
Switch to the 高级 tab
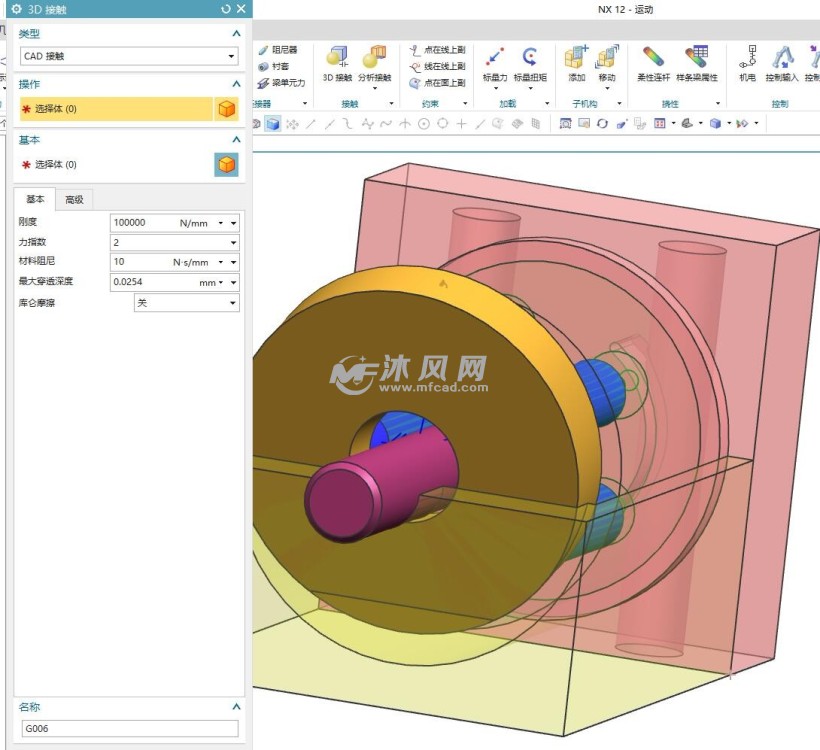[74, 200]
